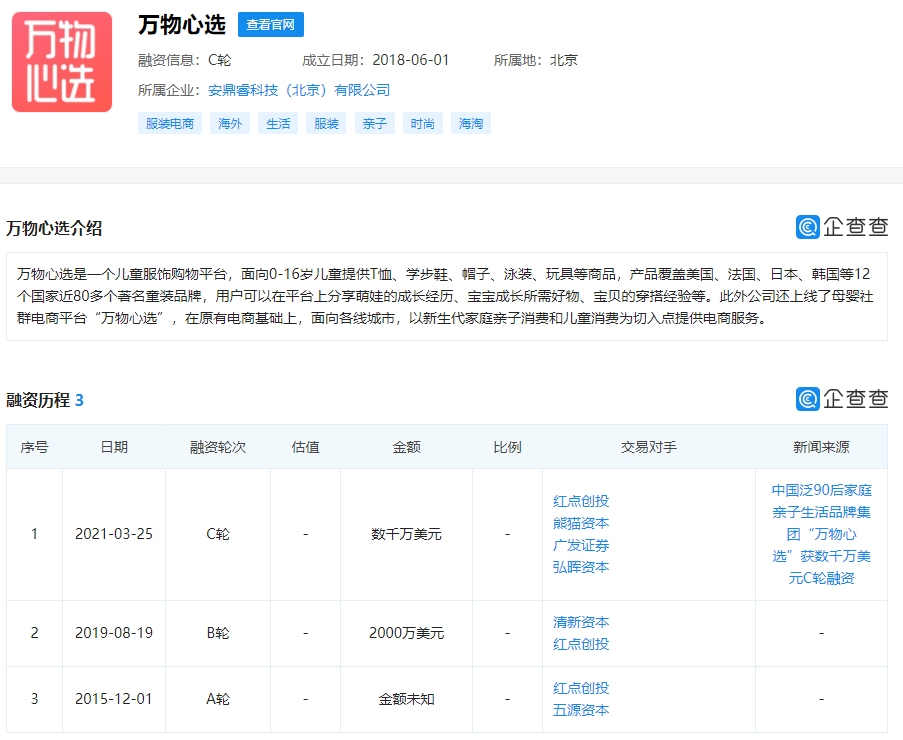Open the 熊猫资本 investor link
The image size is (903, 740).
tap(581, 523)
